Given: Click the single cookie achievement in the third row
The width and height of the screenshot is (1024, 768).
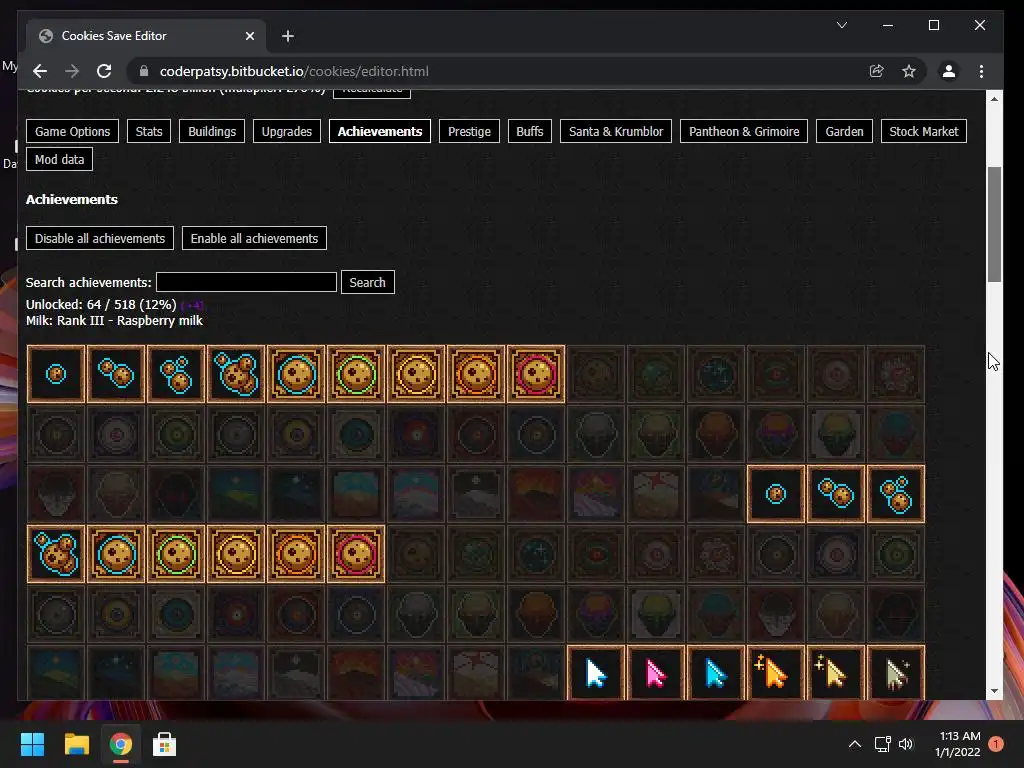Looking at the screenshot, I should point(776,494).
